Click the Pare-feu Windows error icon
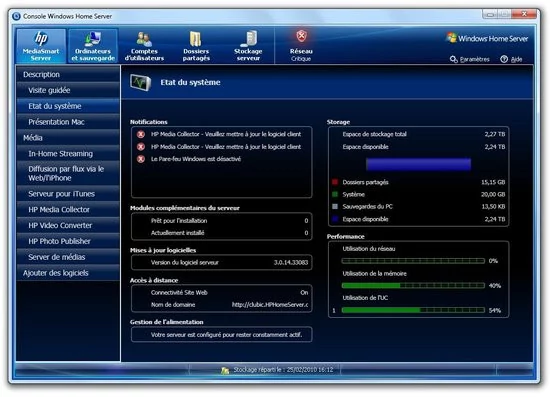This screenshot has width=550, height=397. (141, 159)
